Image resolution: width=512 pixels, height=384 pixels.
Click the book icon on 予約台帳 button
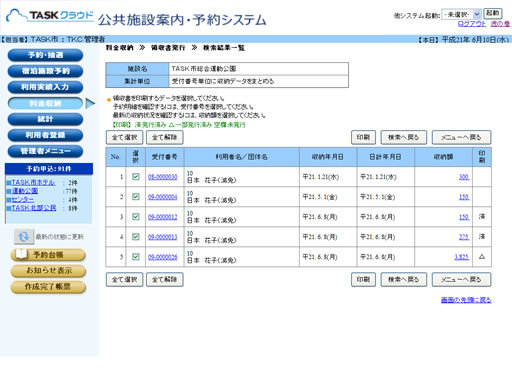pyautogui.click(x=21, y=254)
